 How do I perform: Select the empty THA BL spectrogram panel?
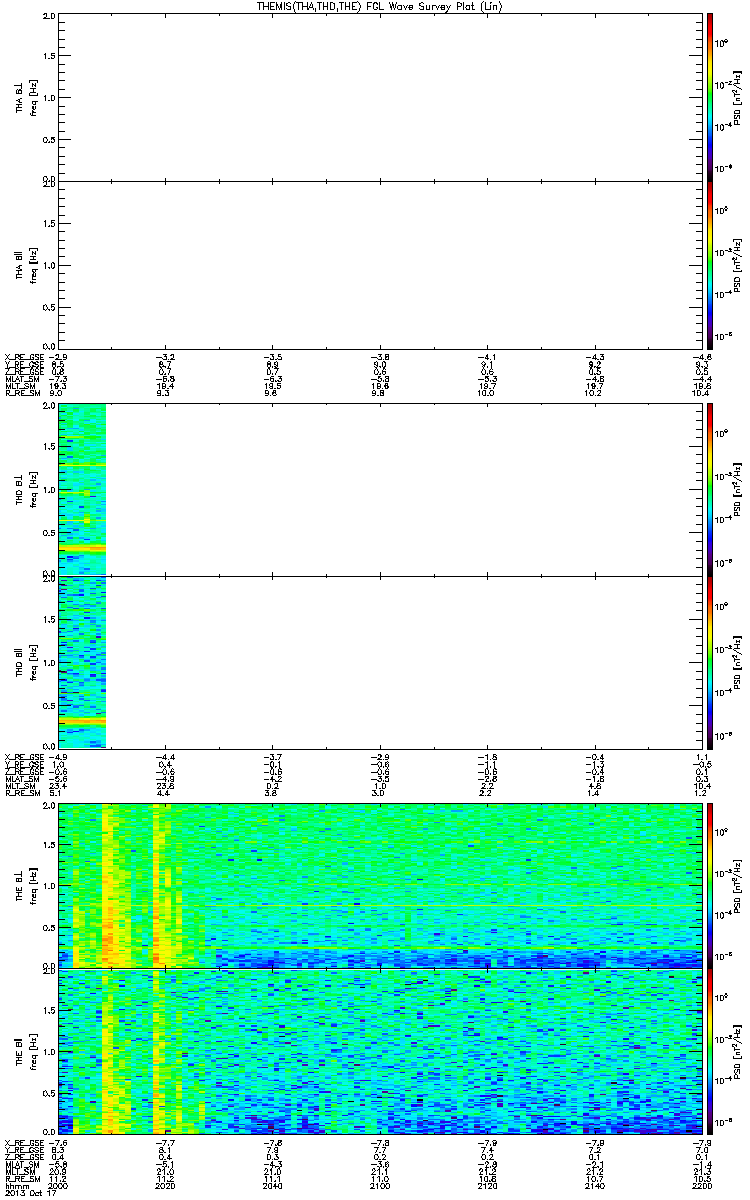(x=378, y=96)
